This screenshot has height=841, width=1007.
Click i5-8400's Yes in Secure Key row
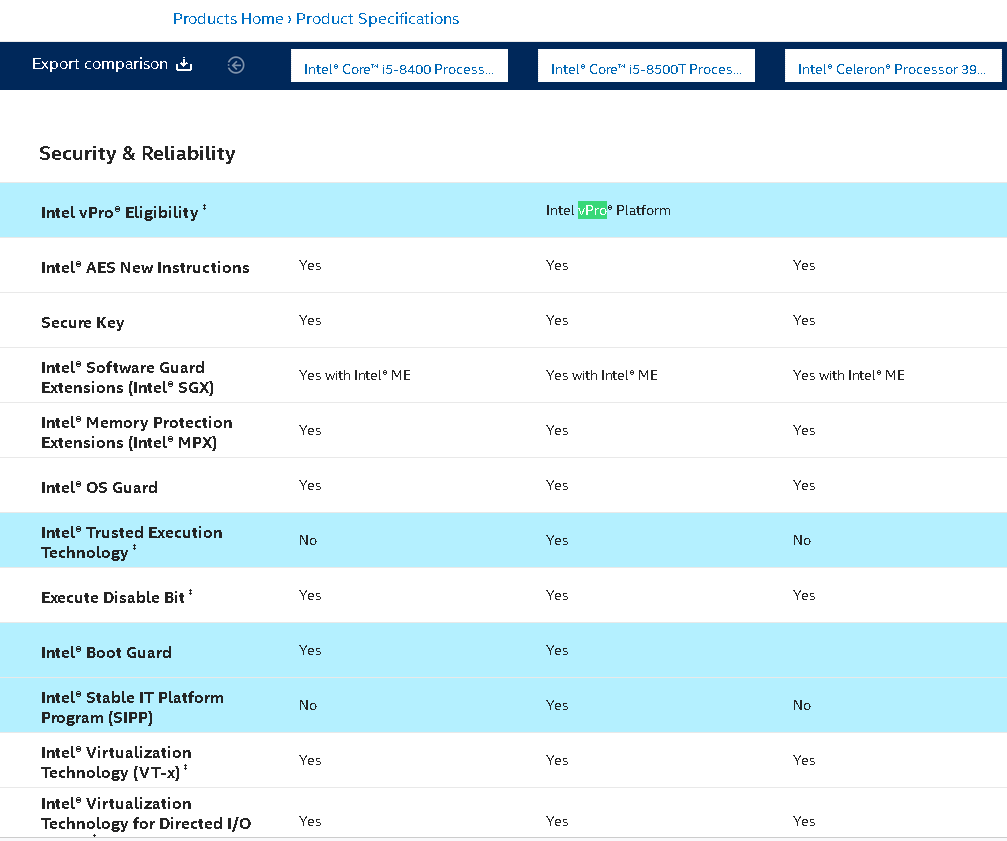click(310, 320)
